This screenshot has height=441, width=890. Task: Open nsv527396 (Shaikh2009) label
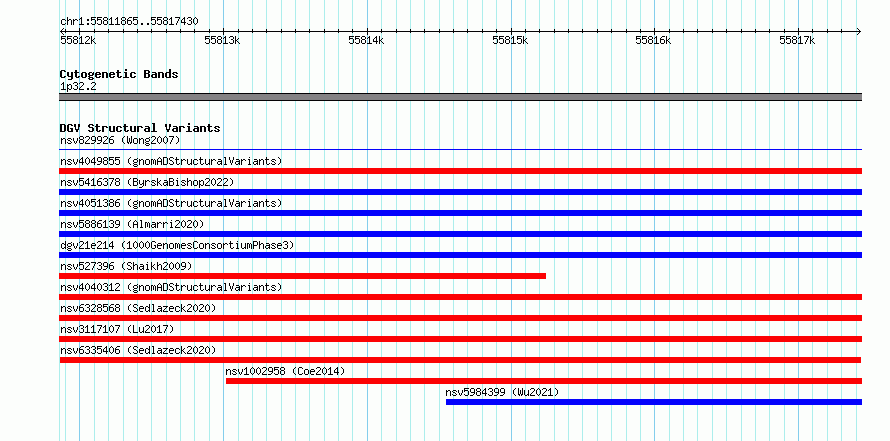pyautogui.click(x=126, y=266)
